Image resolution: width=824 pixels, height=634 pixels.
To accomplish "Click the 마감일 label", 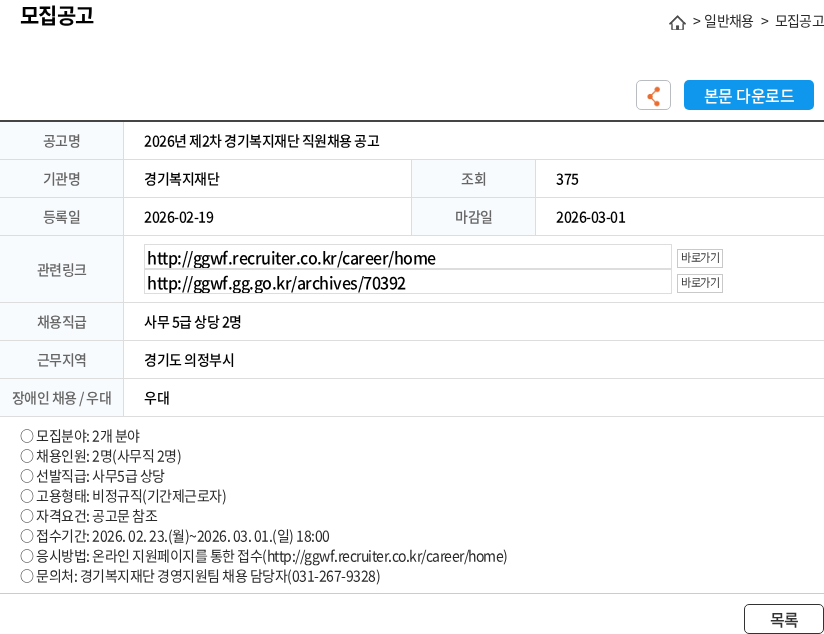I will 473,217.
